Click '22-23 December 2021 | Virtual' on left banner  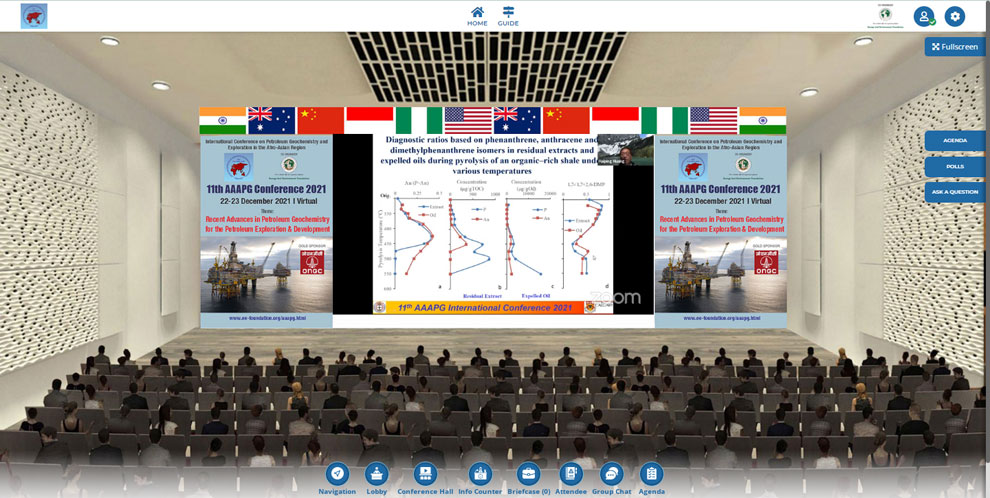[266, 200]
